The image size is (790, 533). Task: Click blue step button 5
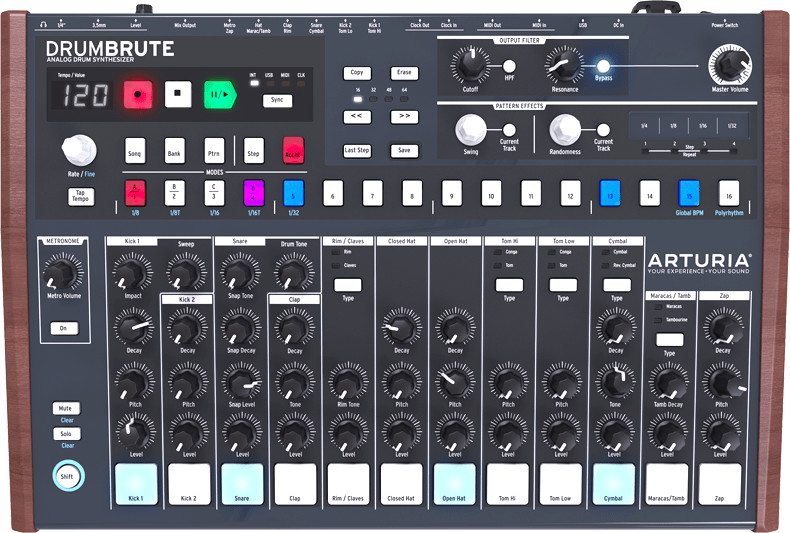tap(293, 193)
